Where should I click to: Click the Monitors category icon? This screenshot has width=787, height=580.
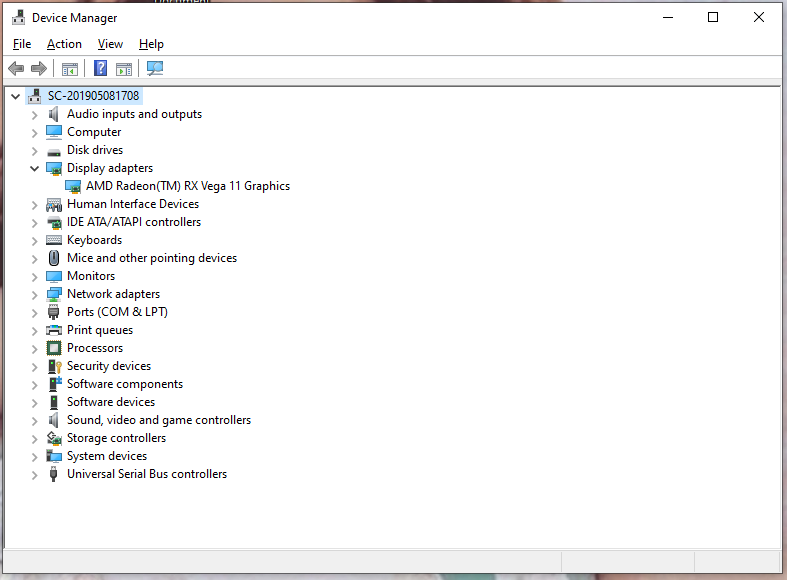point(54,276)
